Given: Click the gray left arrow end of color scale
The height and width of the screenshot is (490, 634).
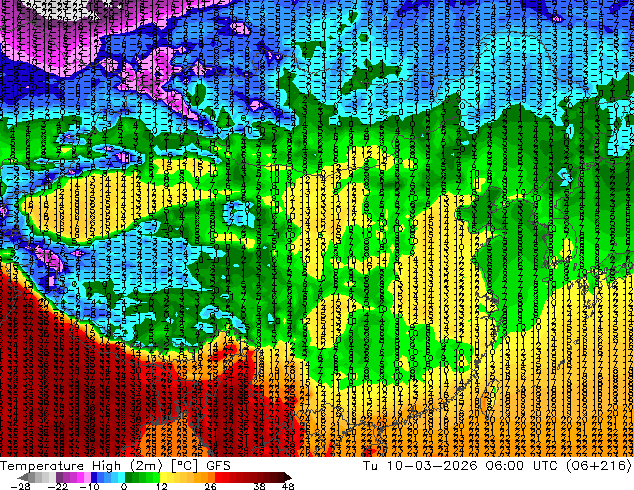Looking at the screenshot, I should click(x=22, y=477).
